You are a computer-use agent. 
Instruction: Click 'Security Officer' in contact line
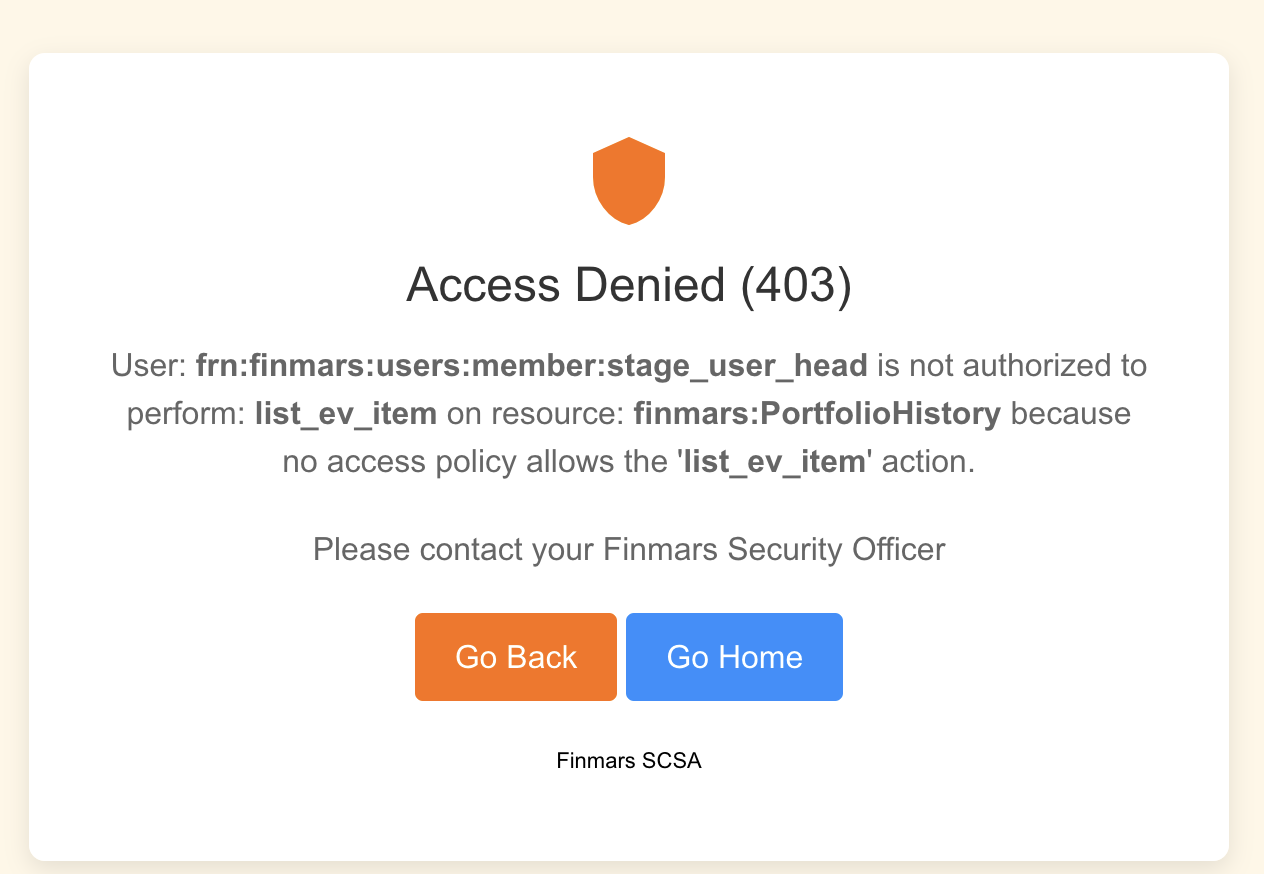836,549
